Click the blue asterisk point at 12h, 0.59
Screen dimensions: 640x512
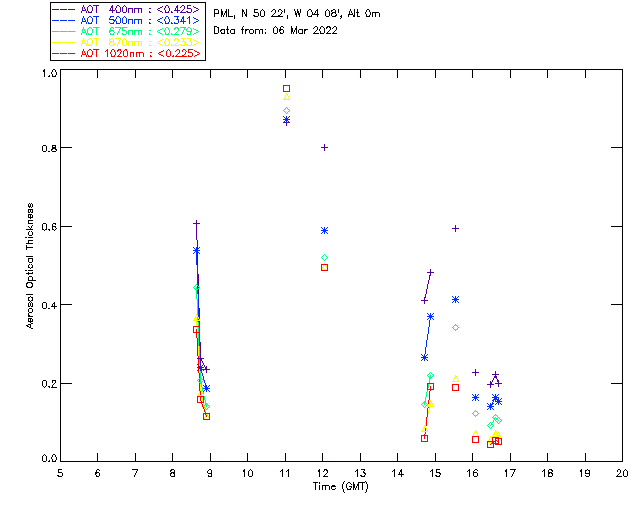[324, 231]
